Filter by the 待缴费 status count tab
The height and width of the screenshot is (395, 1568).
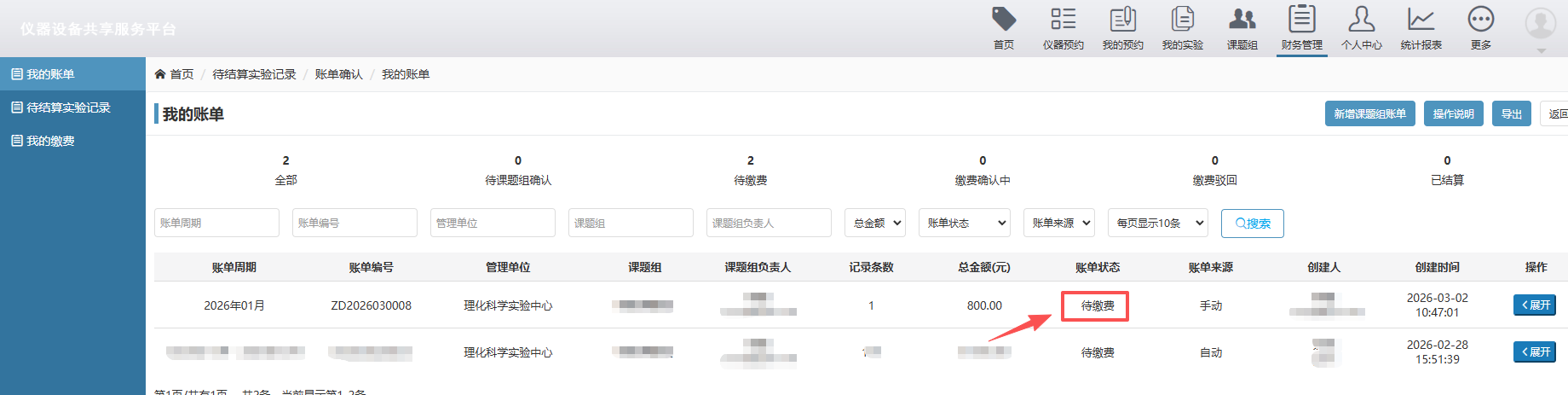point(750,171)
